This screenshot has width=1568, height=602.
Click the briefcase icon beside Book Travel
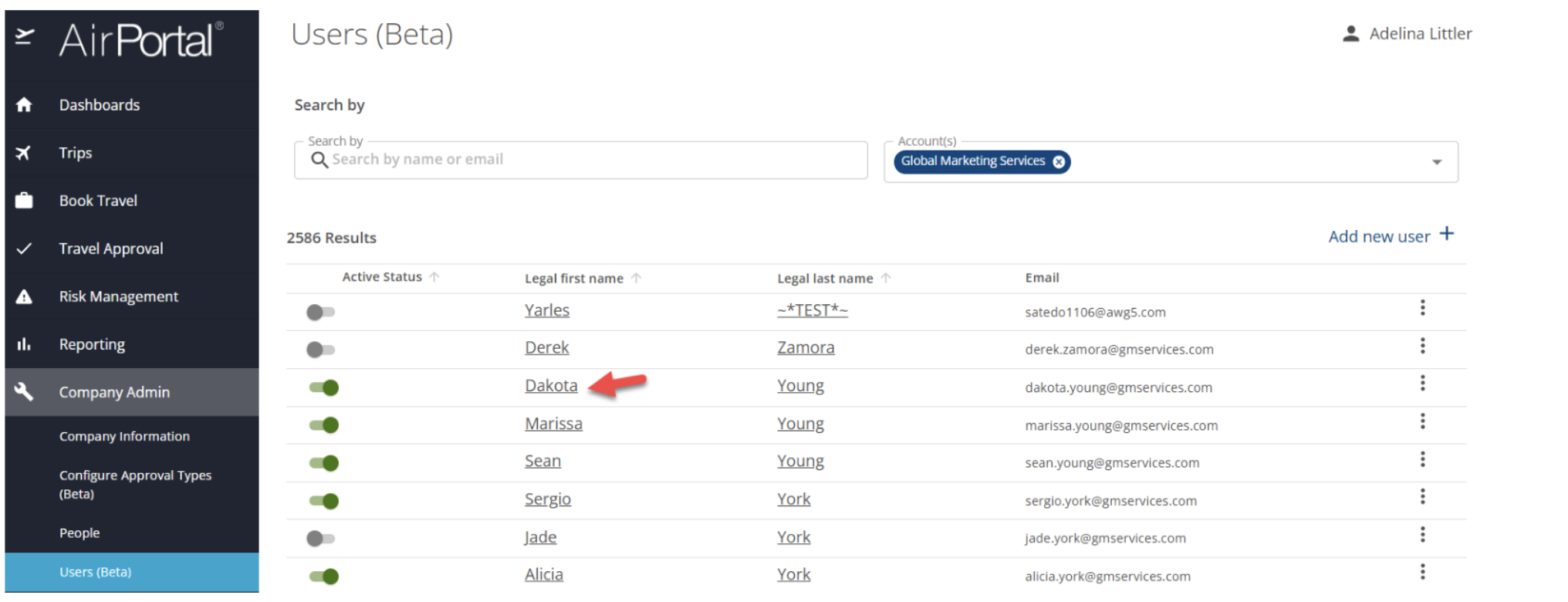[x=24, y=201]
